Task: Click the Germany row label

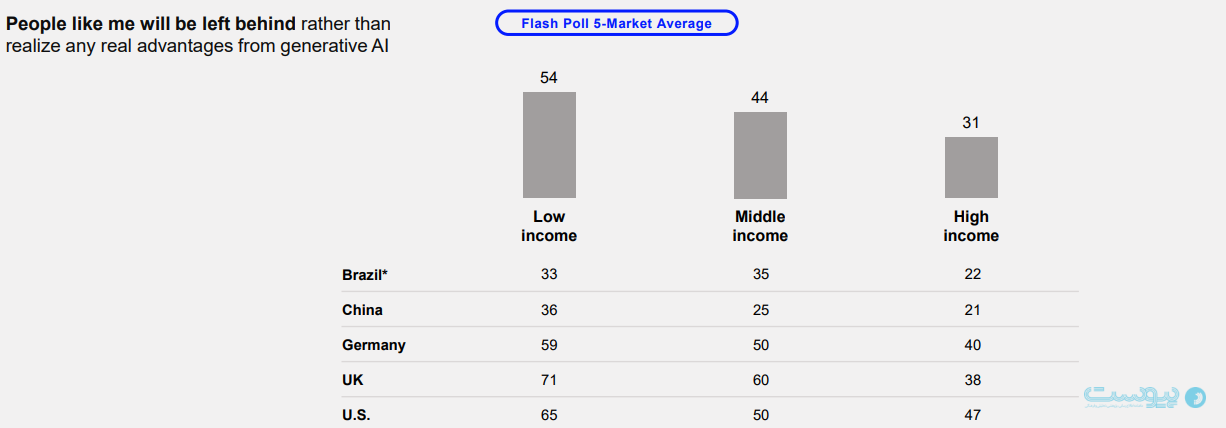Action: 373,345
